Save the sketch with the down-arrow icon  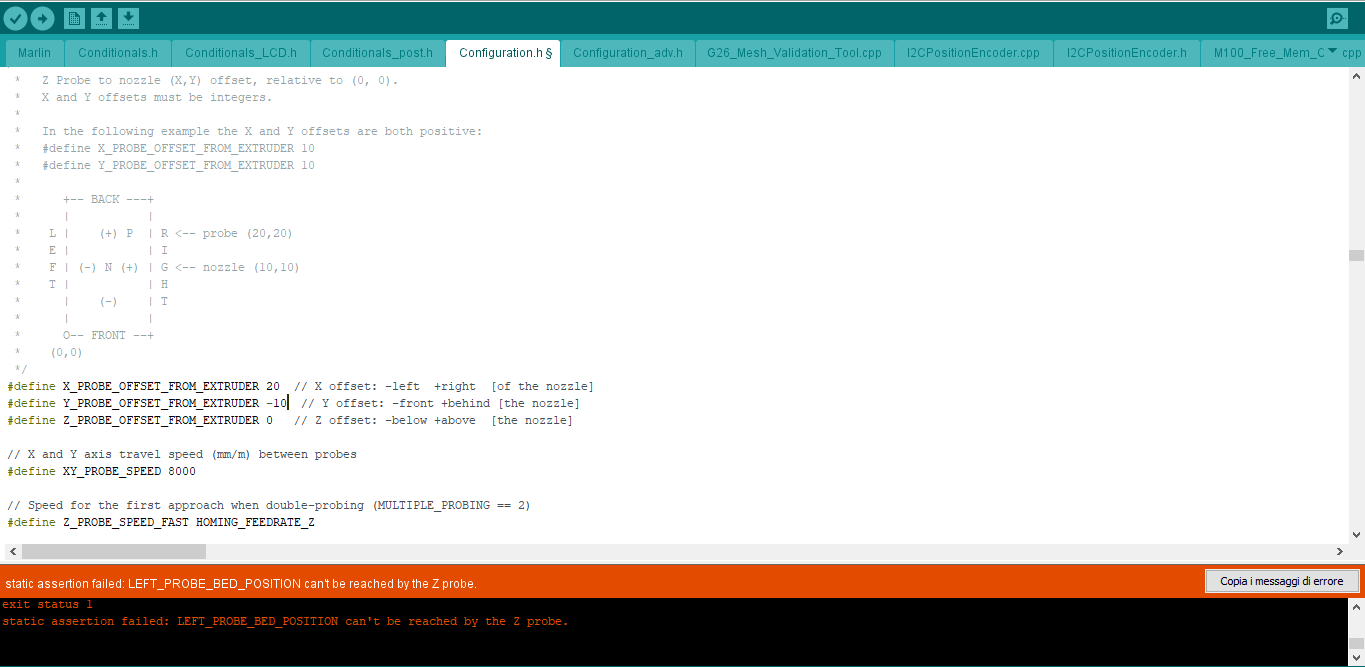(129, 18)
